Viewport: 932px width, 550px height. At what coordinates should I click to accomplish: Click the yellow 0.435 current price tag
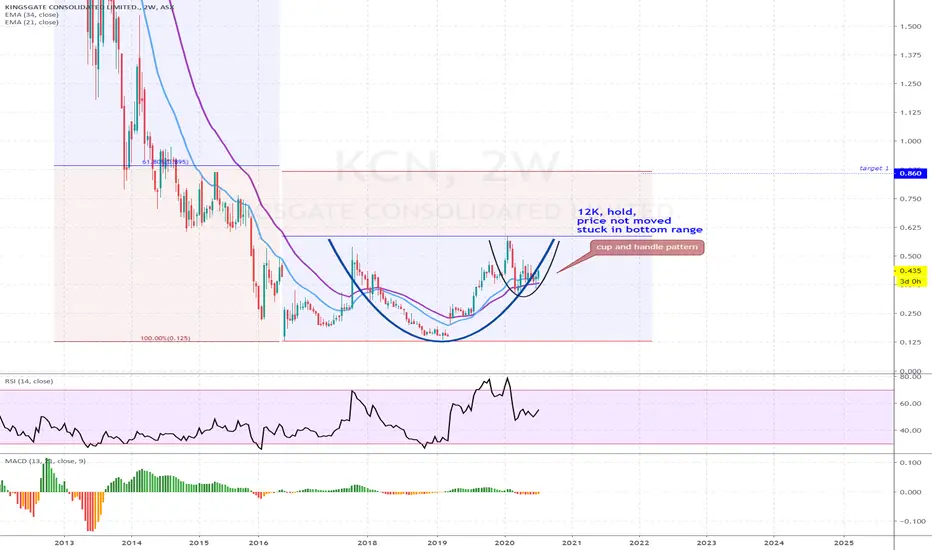(x=910, y=271)
